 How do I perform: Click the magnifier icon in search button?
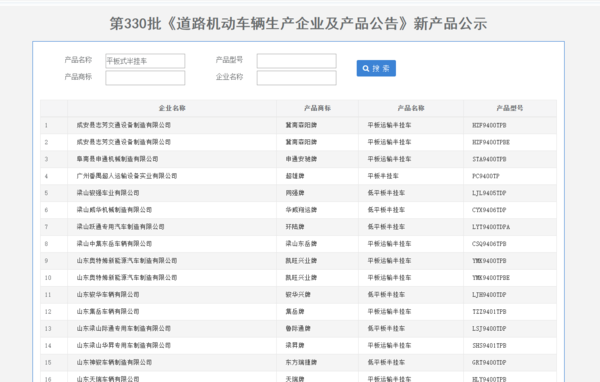tap(366, 69)
